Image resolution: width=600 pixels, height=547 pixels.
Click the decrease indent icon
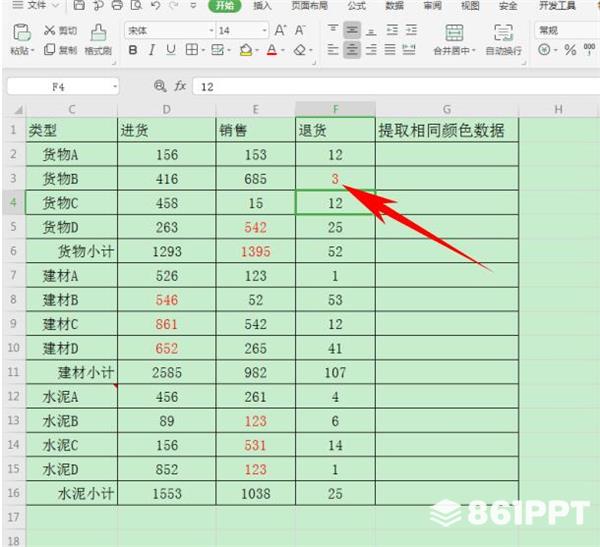392,30
